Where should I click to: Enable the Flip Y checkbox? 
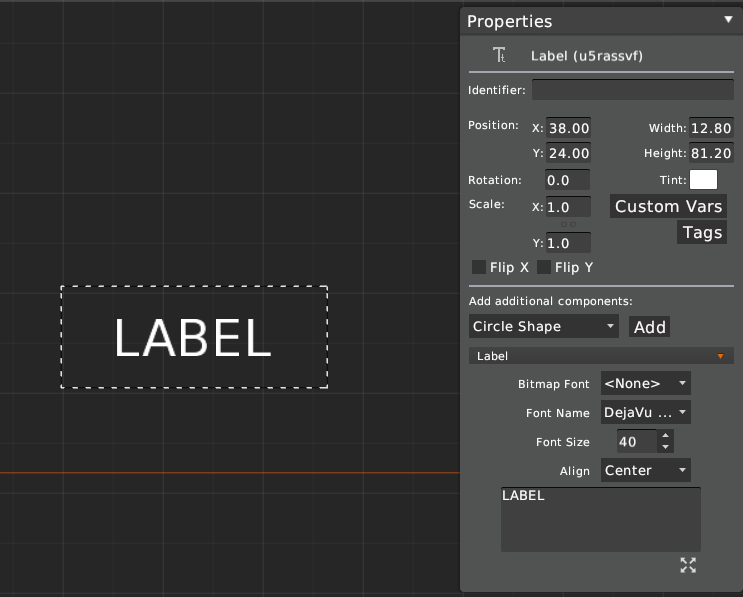(544, 267)
